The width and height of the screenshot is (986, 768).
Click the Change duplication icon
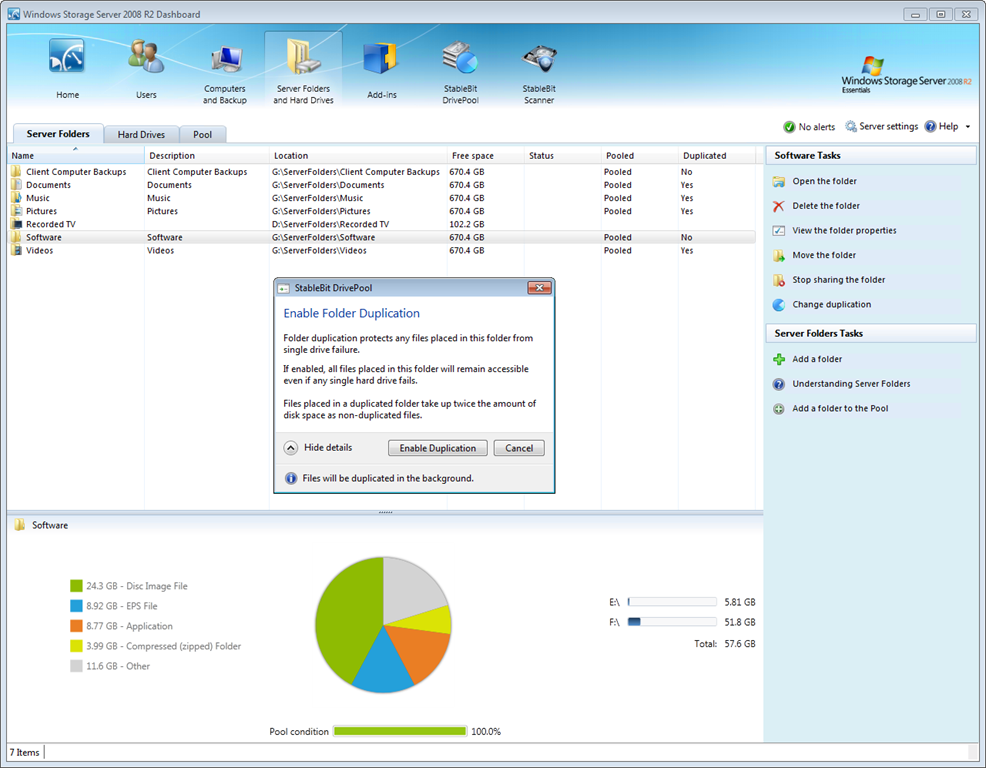point(778,304)
